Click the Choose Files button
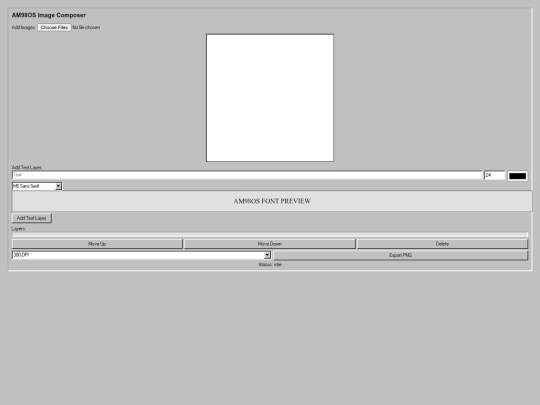 (54, 27)
